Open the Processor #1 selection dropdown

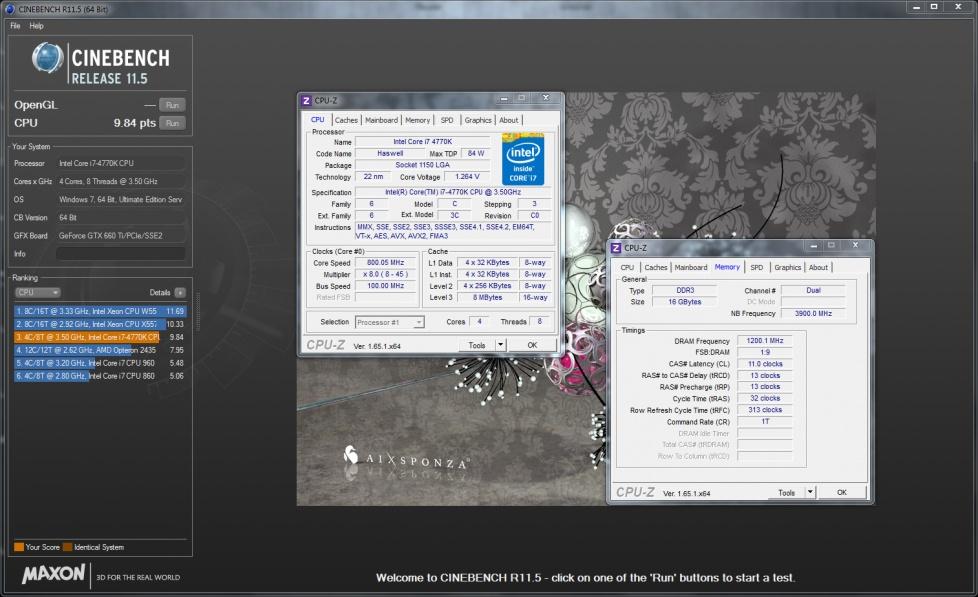pos(390,323)
